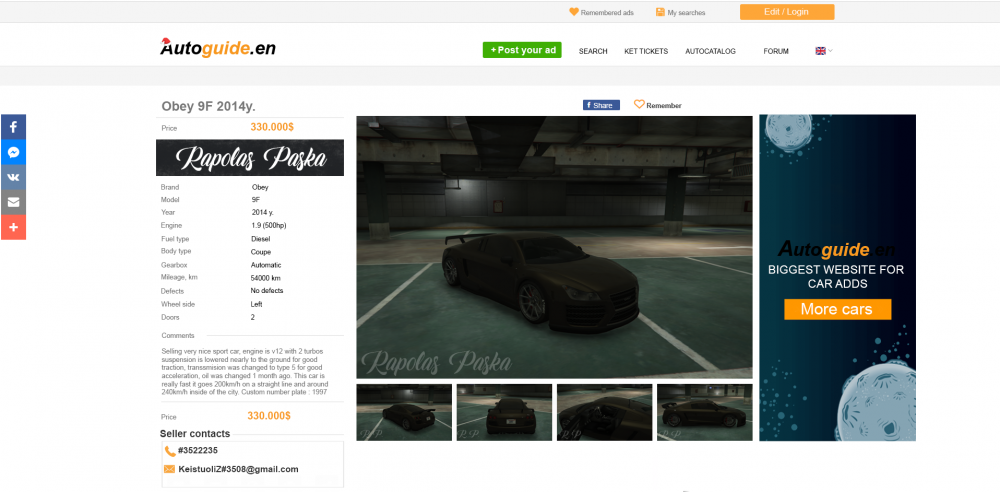Open more share options with plus icon
This screenshot has width=1000, height=492.
pyautogui.click(x=13, y=227)
